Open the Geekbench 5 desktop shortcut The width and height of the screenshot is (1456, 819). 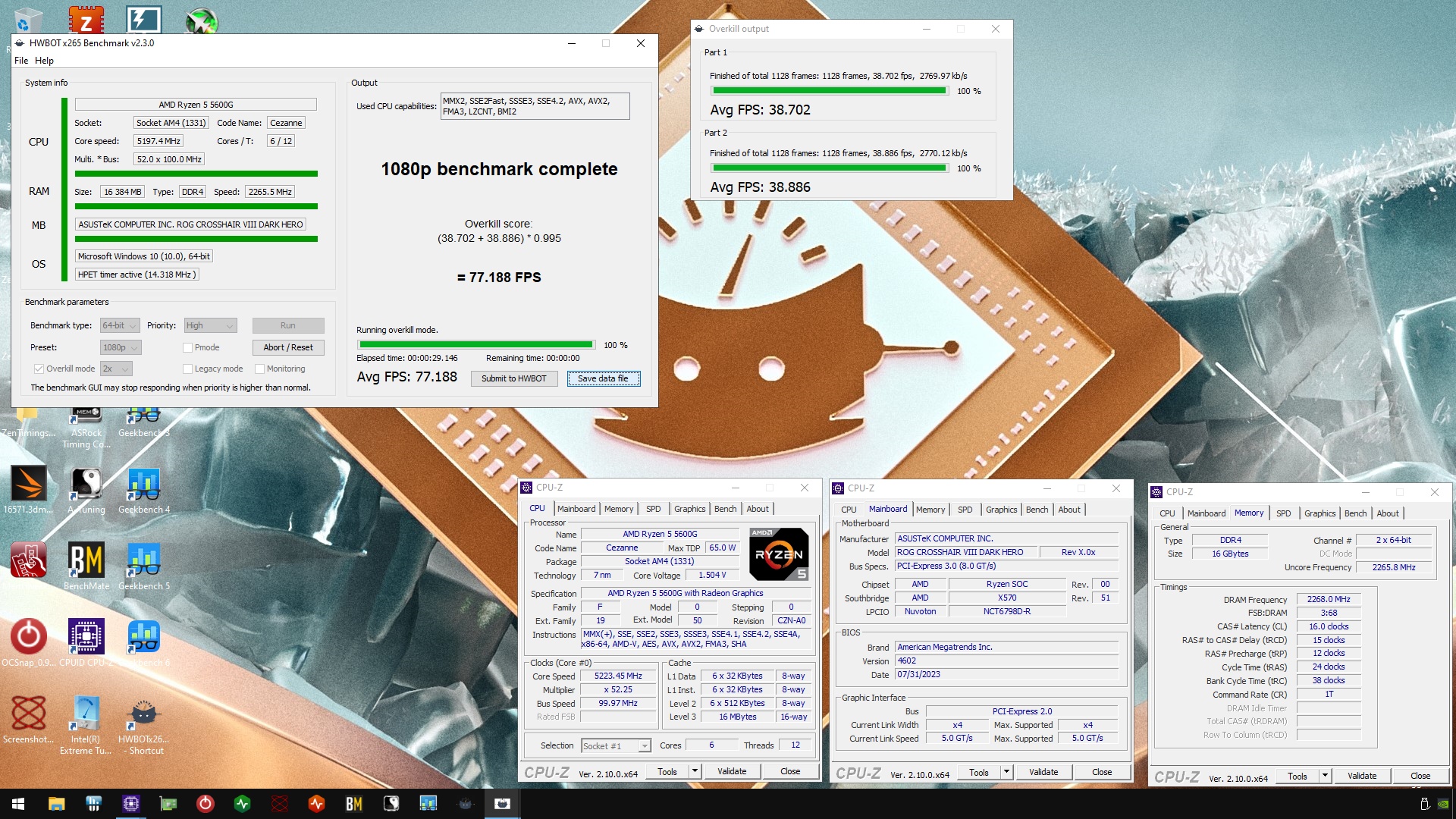coord(144,567)
